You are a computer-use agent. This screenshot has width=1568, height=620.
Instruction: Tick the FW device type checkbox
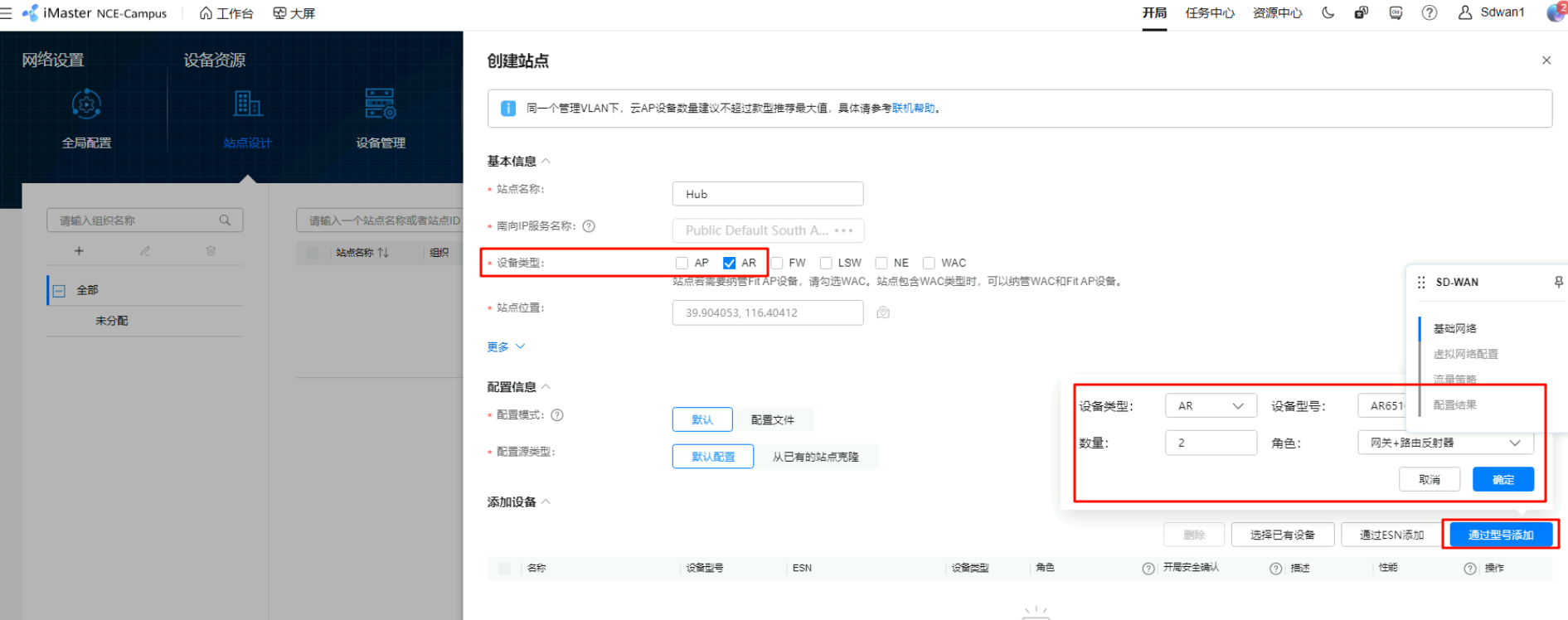(x=777, y=263)
